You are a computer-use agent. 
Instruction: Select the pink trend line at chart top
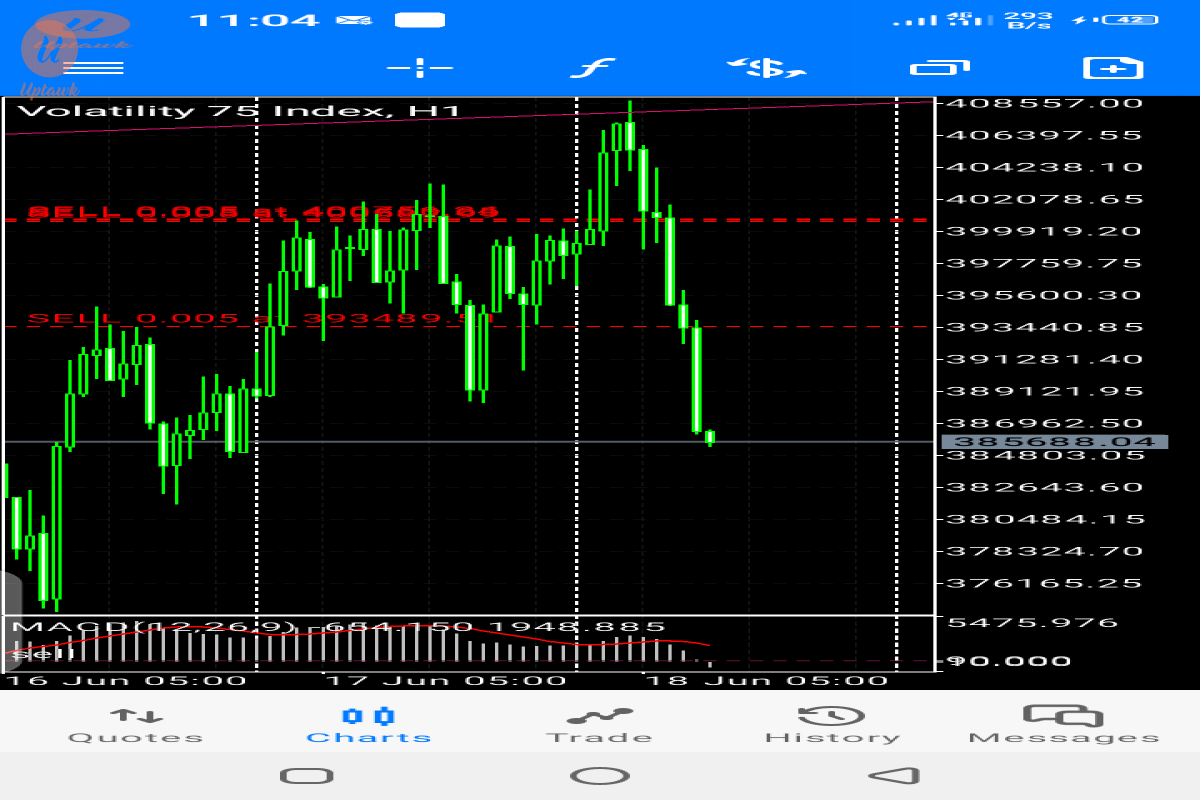click(x=700, y=108)
